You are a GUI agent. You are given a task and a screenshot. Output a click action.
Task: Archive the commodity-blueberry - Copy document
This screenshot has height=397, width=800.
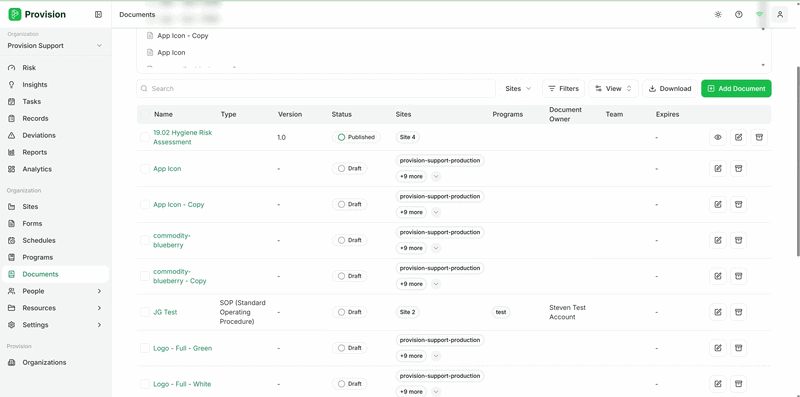coord(738,276)
